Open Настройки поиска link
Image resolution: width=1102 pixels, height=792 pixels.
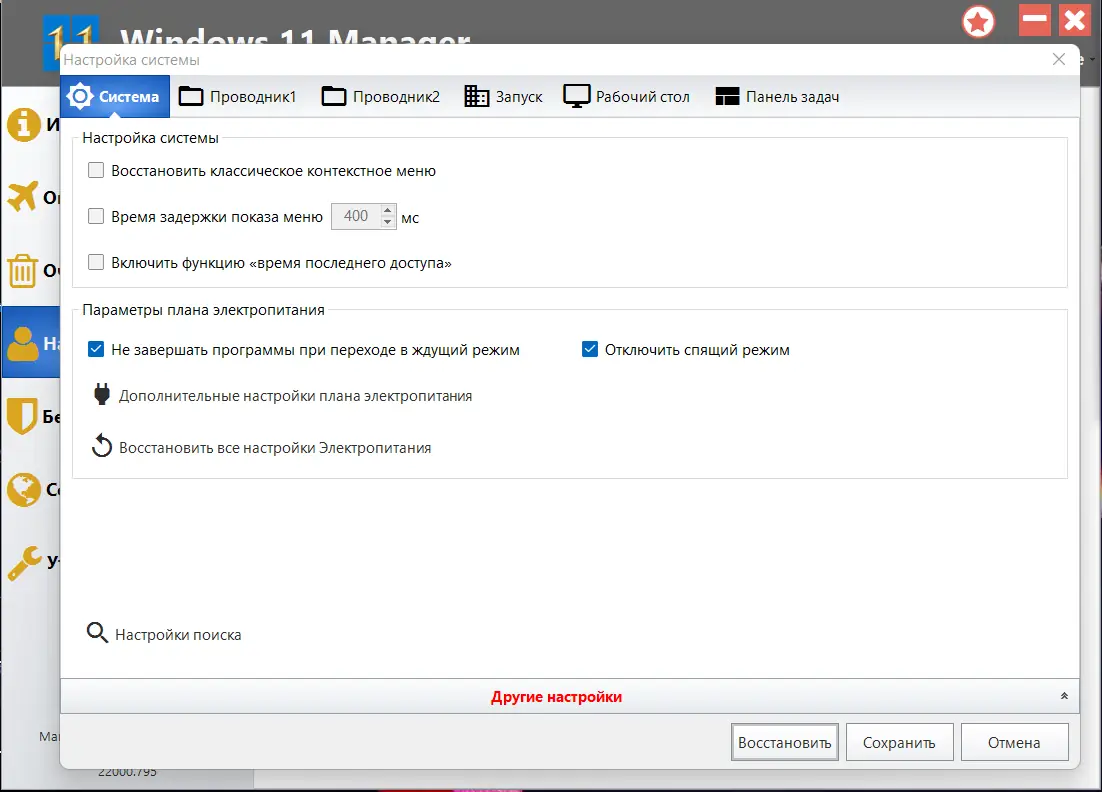tap(178, 635)
